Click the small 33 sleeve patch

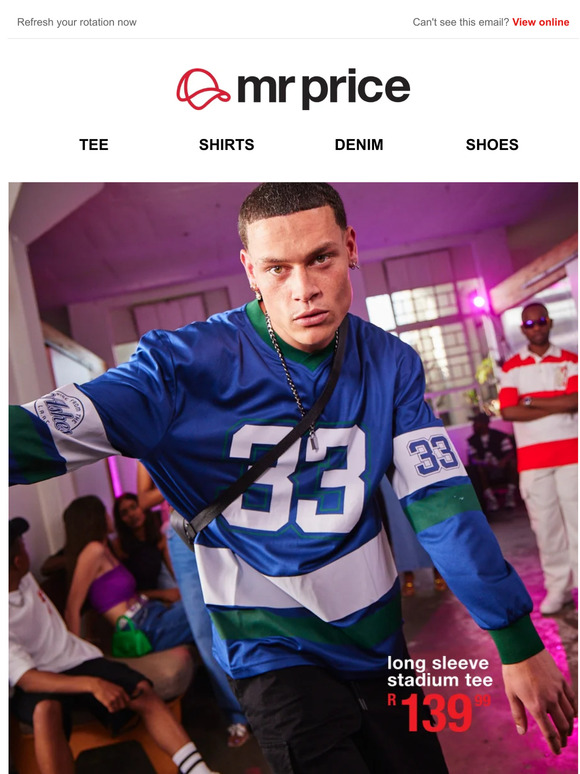pos(433,455)
